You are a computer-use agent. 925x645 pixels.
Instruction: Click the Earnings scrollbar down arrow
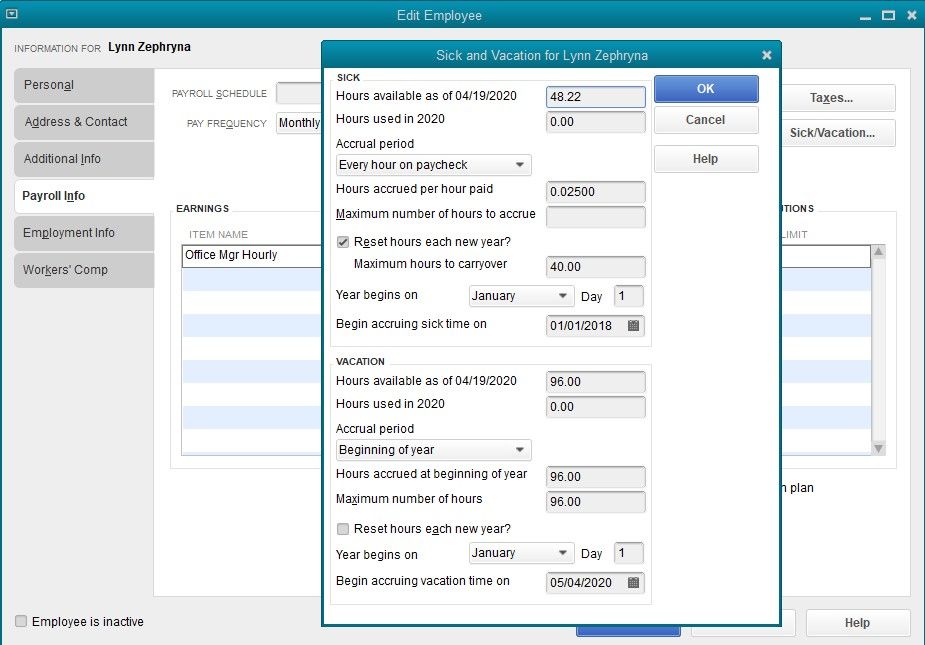click(x=878, y=447)
